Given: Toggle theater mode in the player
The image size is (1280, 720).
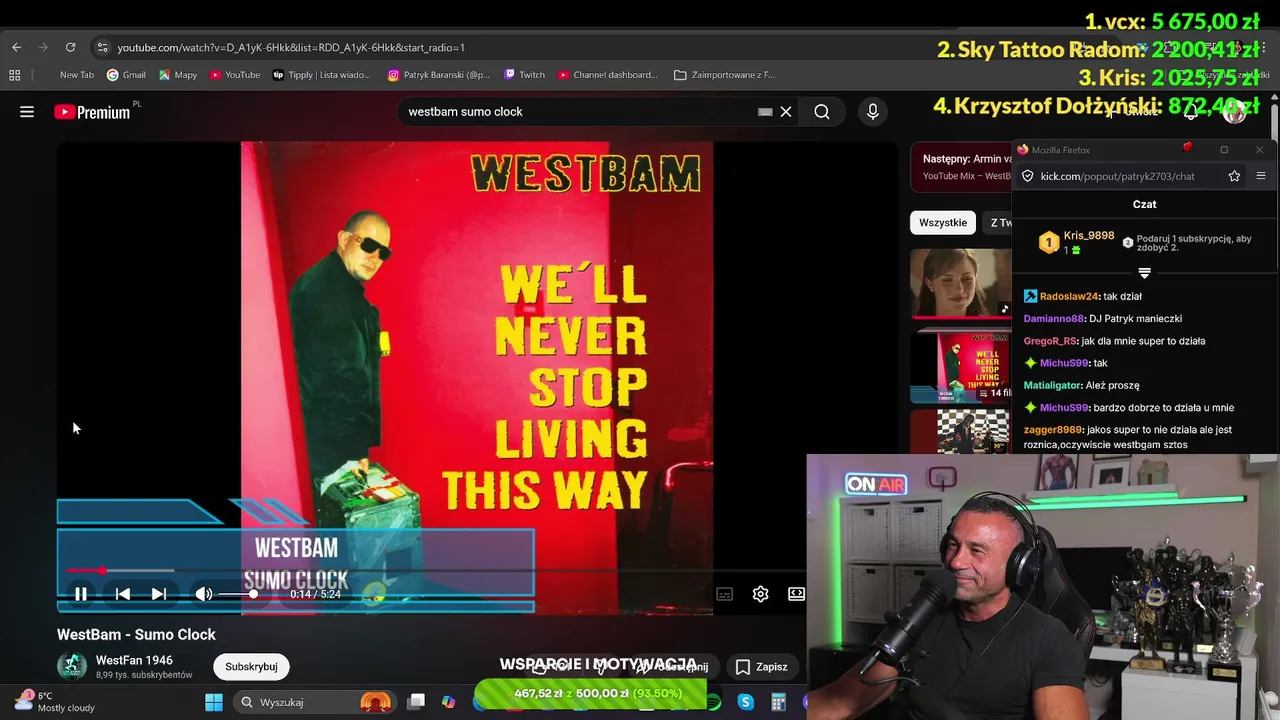Looking at the screenshot, I should 796,594.
